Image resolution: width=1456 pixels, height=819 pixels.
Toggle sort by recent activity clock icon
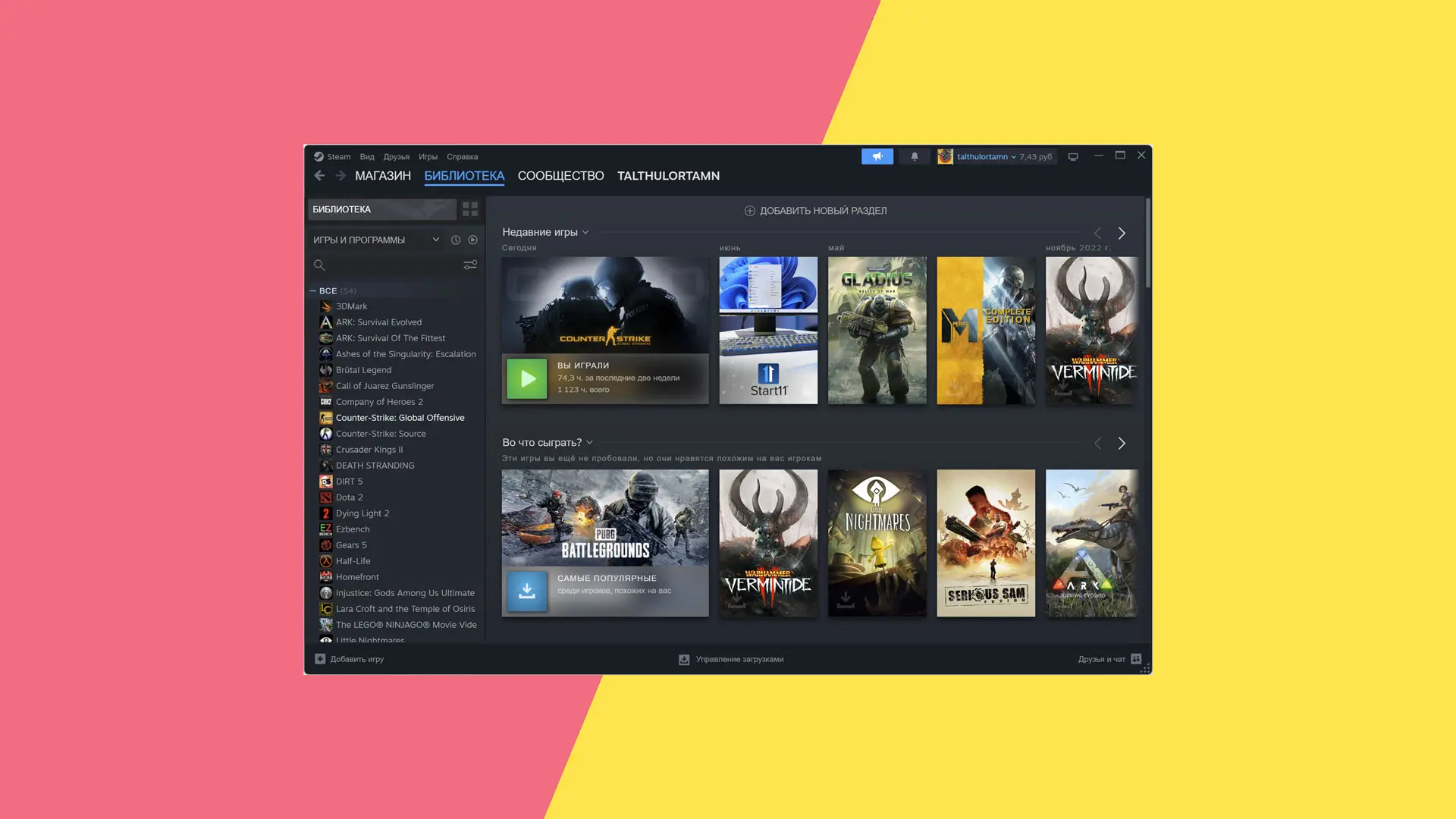(456, 240)
